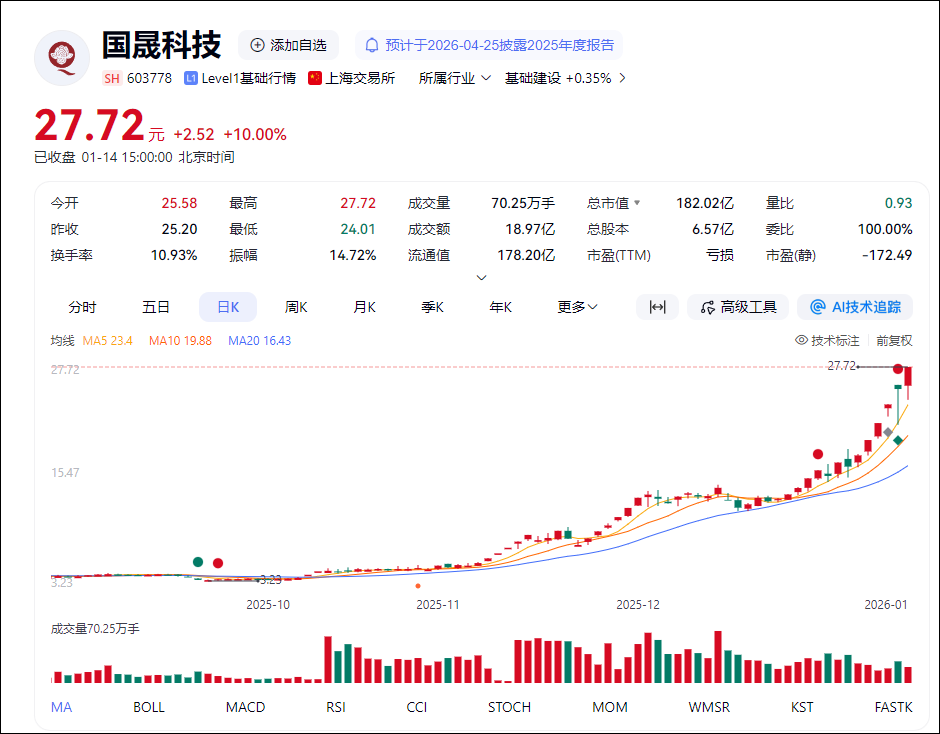Click the 上海交易所 exchange icon

313,77
